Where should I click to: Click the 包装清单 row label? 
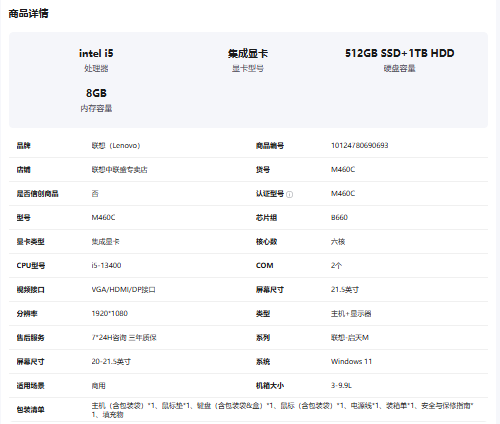pyautogui.click(x=30, y=410)
